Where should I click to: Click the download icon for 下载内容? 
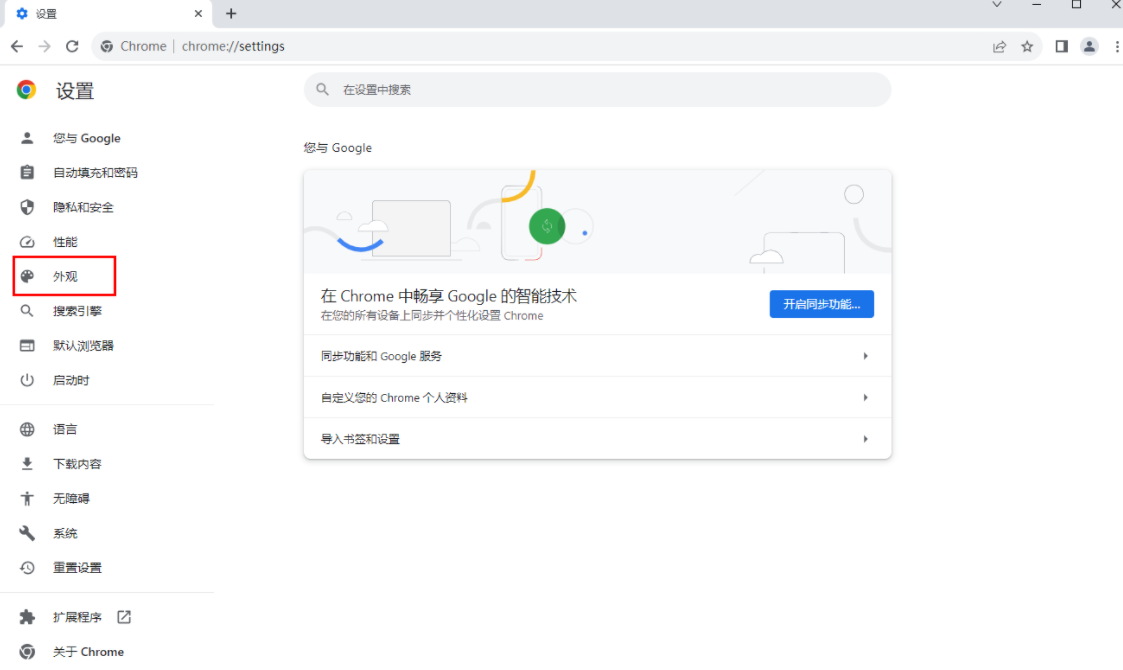[27, 464]
